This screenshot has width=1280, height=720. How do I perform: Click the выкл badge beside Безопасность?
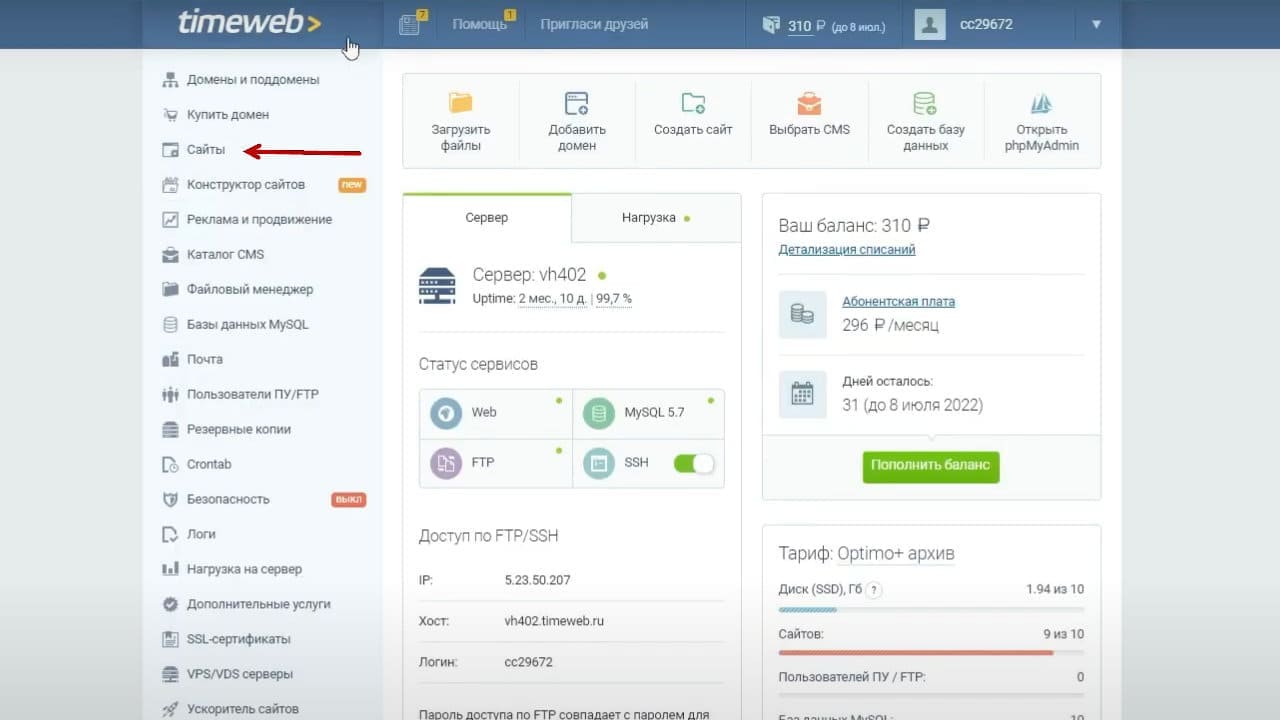pyautogui.click(x=348, y=499)
